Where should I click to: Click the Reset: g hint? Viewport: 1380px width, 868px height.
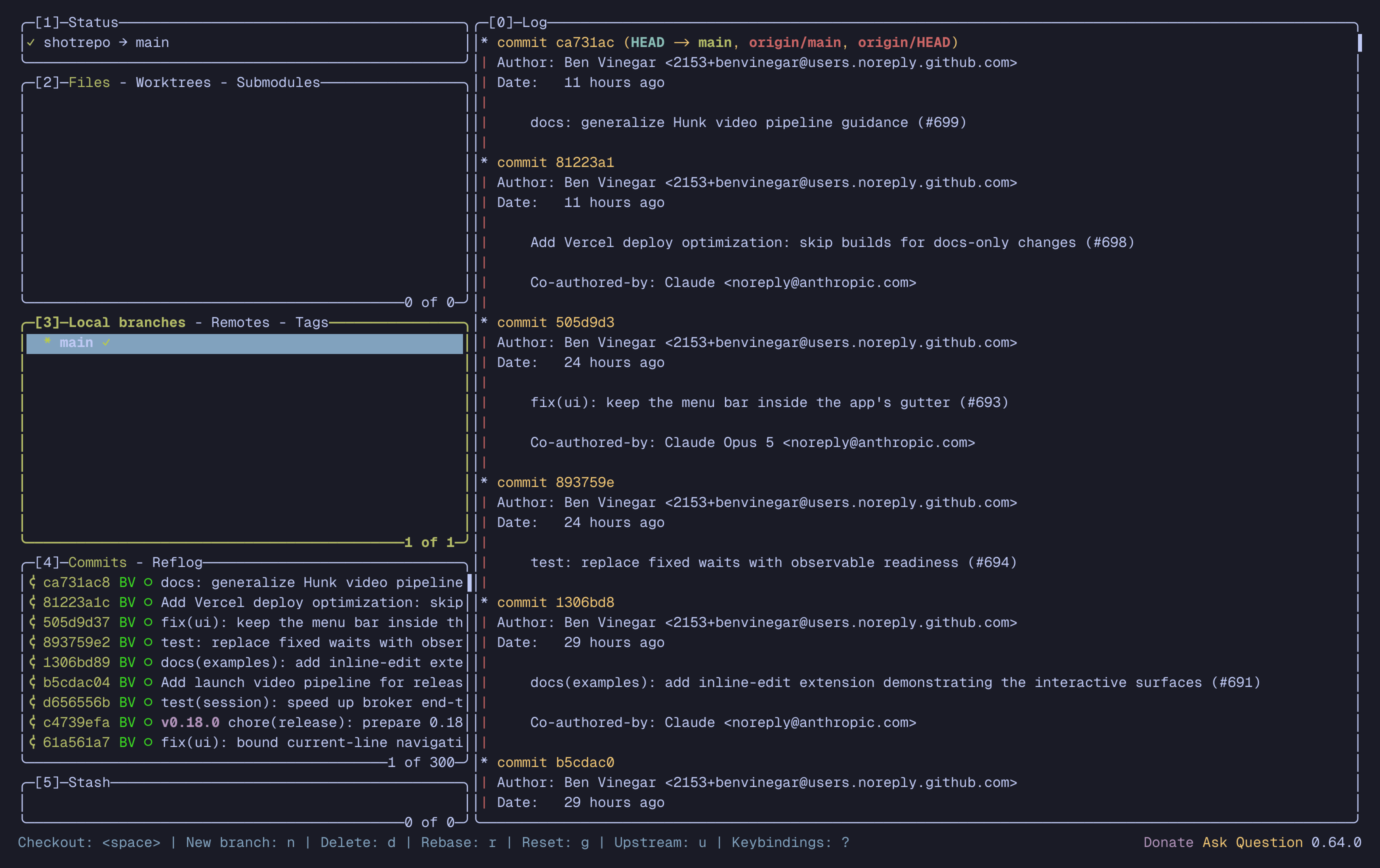point(555,843)
